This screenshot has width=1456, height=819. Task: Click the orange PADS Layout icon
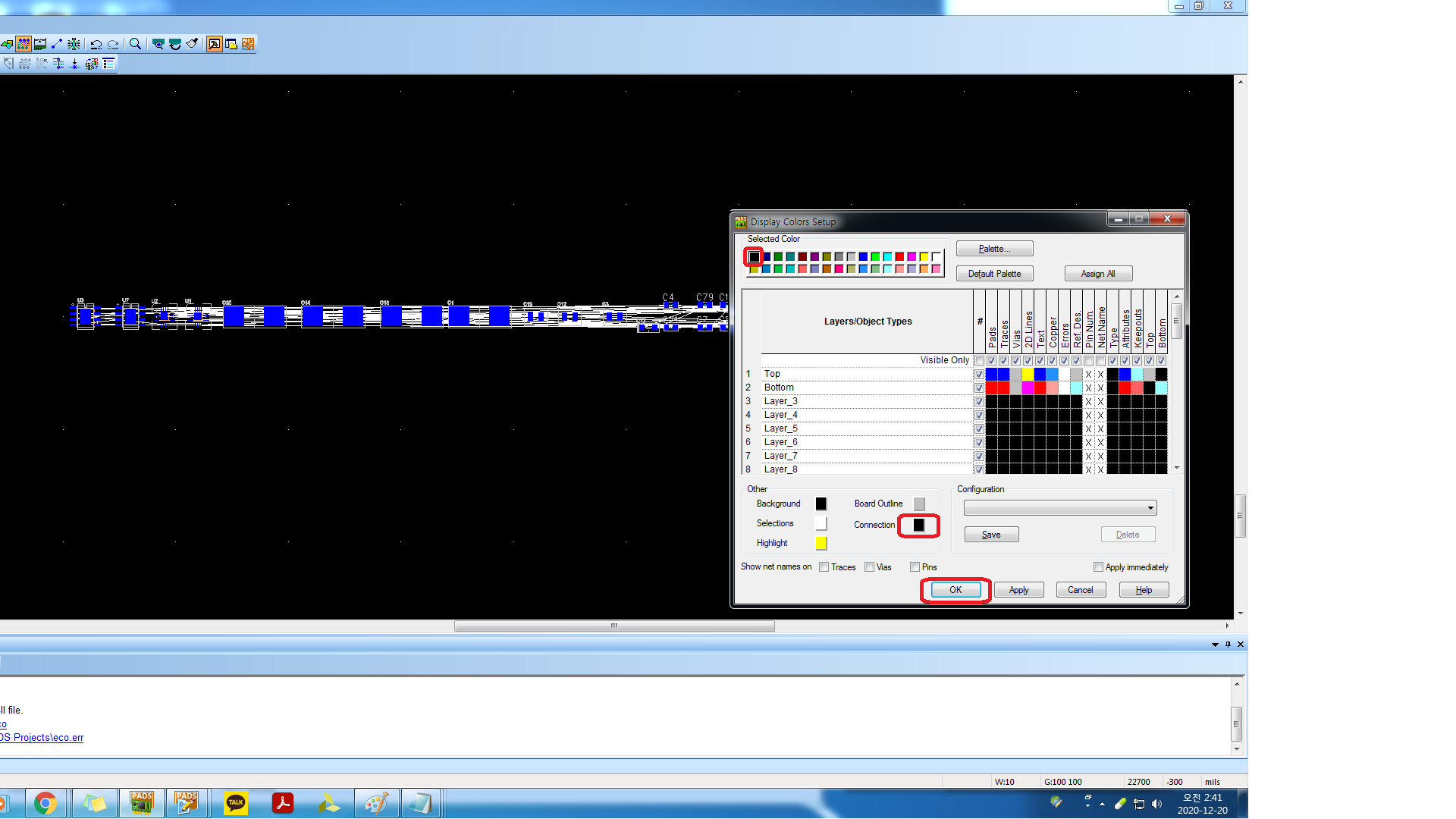(x=248, y=44)
